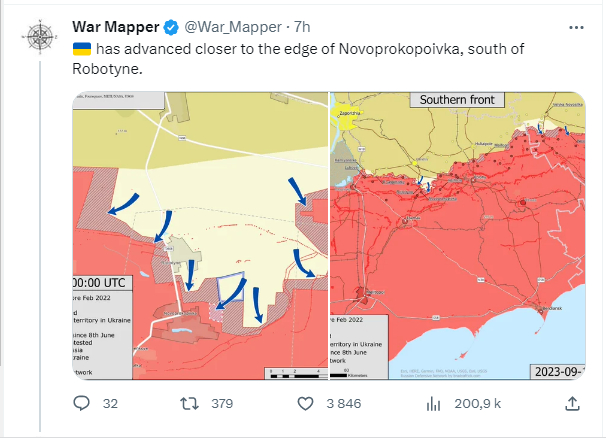606x439 pixels.
Task: Click the reply speech bubble icon
Action: (81, 403)
